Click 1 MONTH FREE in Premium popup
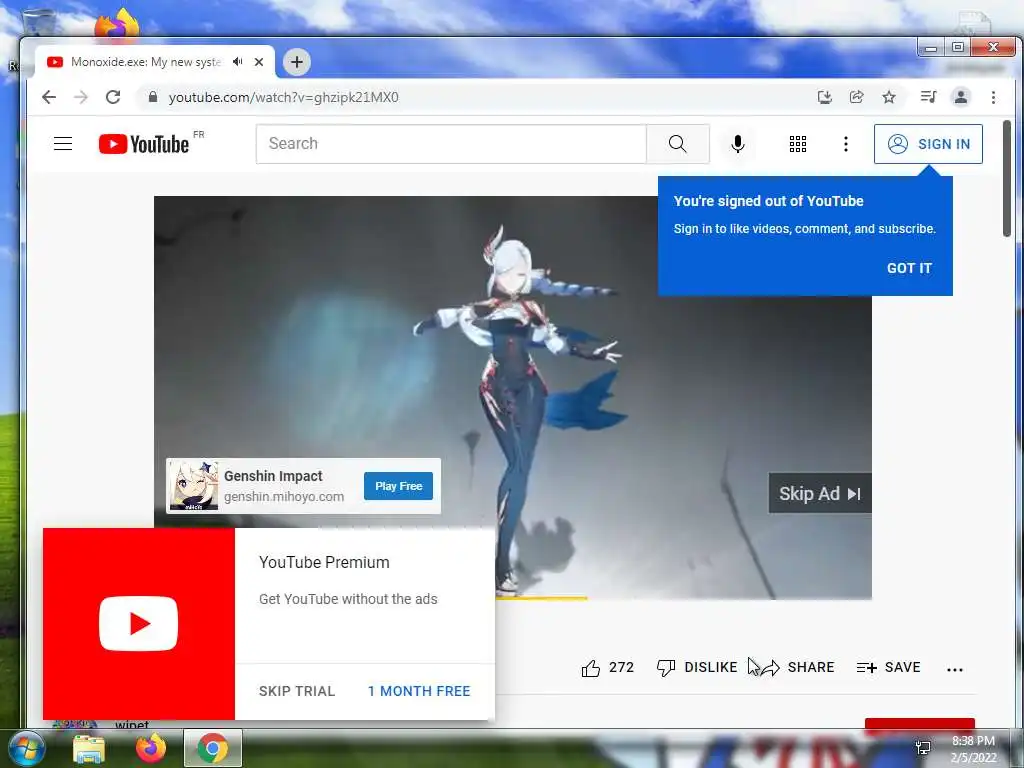 (x=419, y=691)
